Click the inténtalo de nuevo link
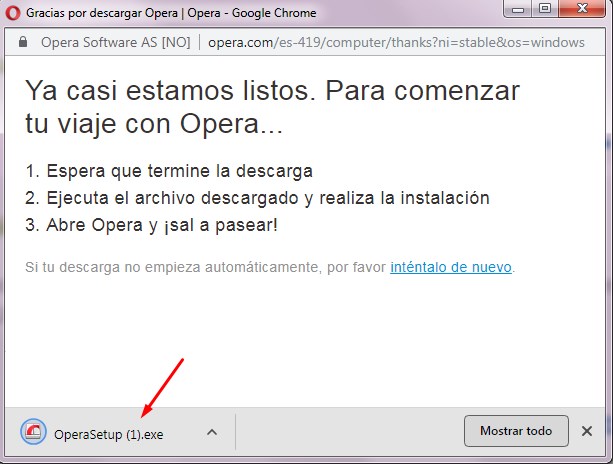Viewport: 613px width, 464px height. 451,267
